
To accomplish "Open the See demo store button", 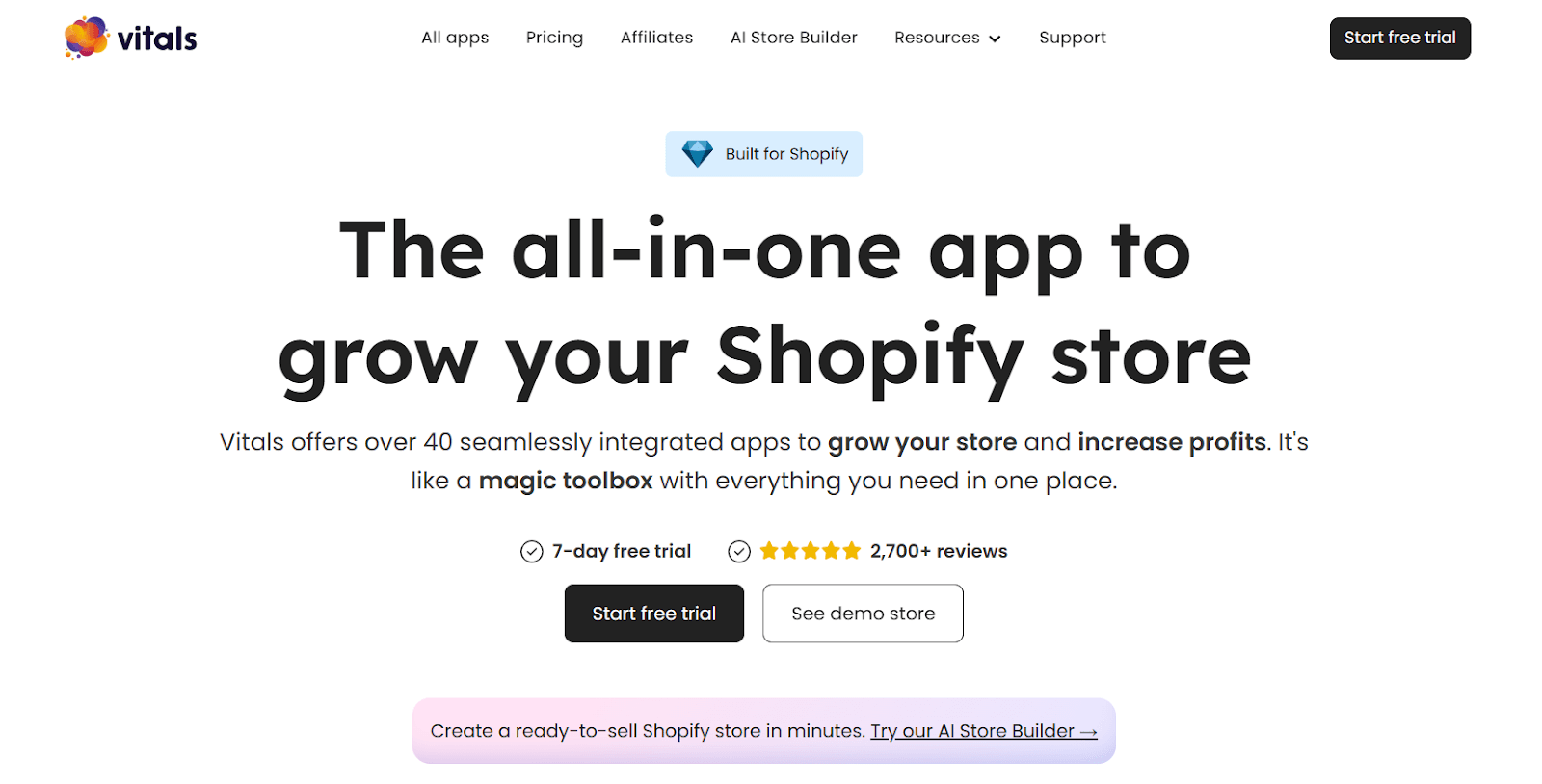I will 863,614.
